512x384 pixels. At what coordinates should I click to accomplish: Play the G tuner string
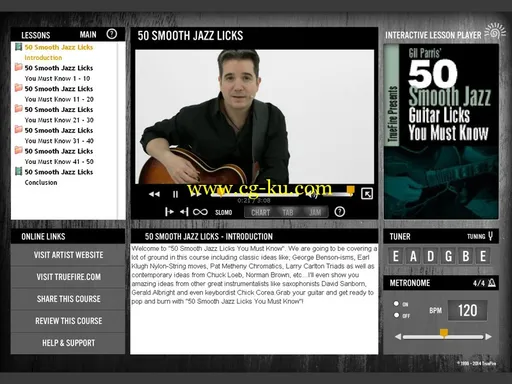click(448, 256)
